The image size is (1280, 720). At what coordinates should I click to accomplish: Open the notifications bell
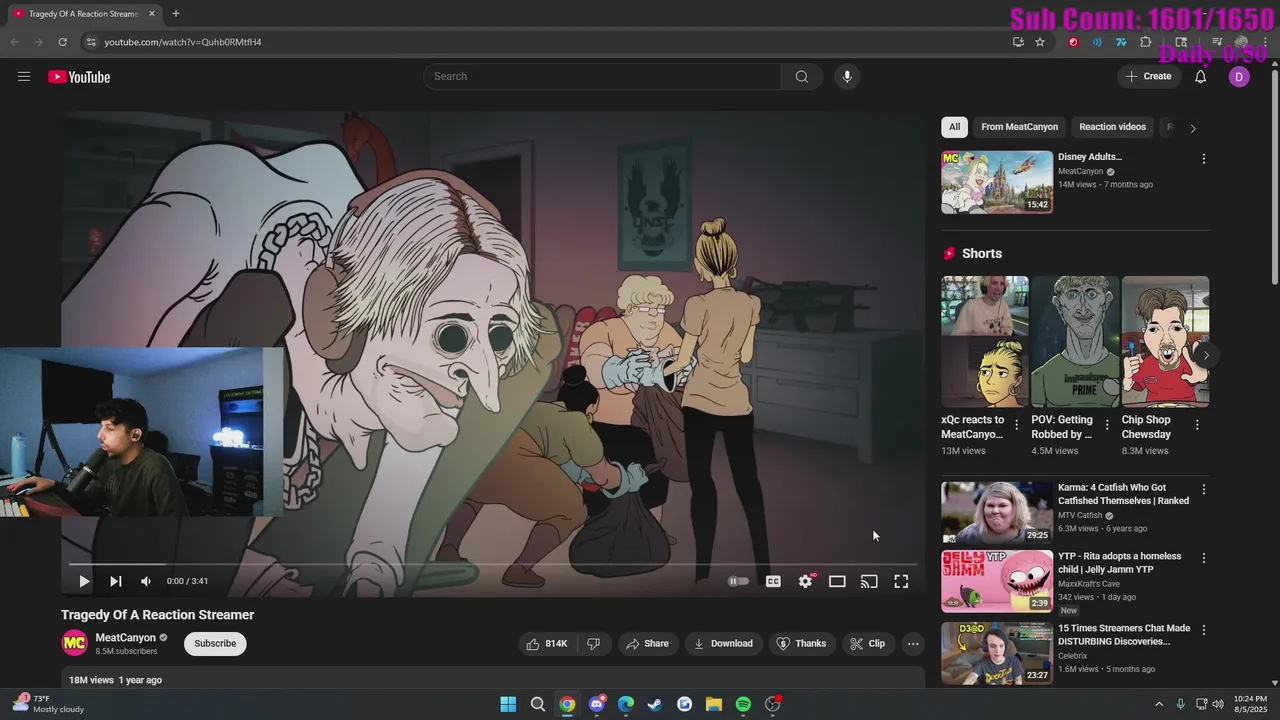click(x=1201, y=77)
